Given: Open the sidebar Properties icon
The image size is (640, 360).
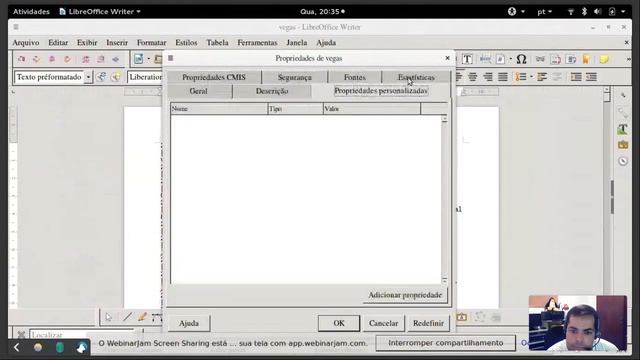Looking at the screenshot, I should point(623,112).
